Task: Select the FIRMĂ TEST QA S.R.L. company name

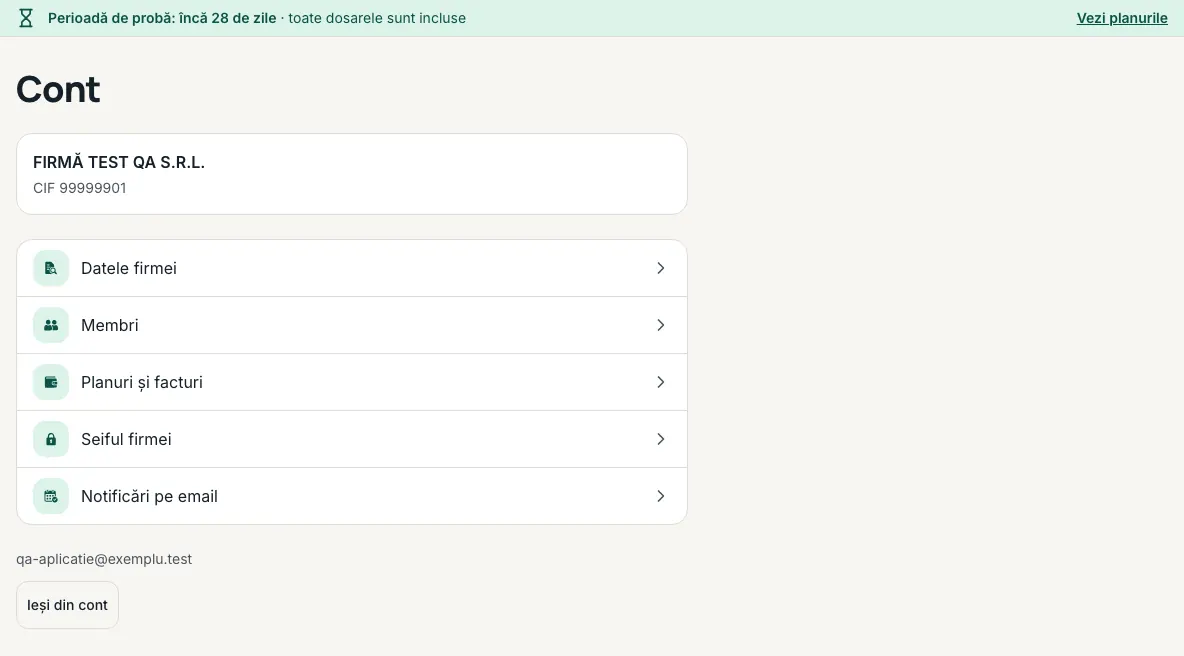Action: tap(119, 162)
